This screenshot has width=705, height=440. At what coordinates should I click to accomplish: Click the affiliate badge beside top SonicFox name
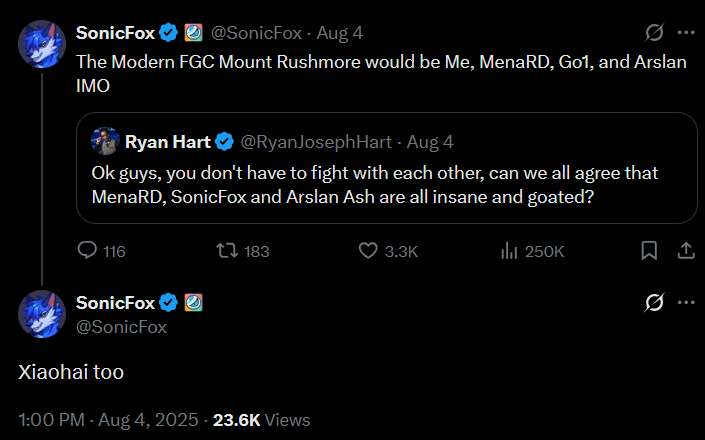point(193,32)
